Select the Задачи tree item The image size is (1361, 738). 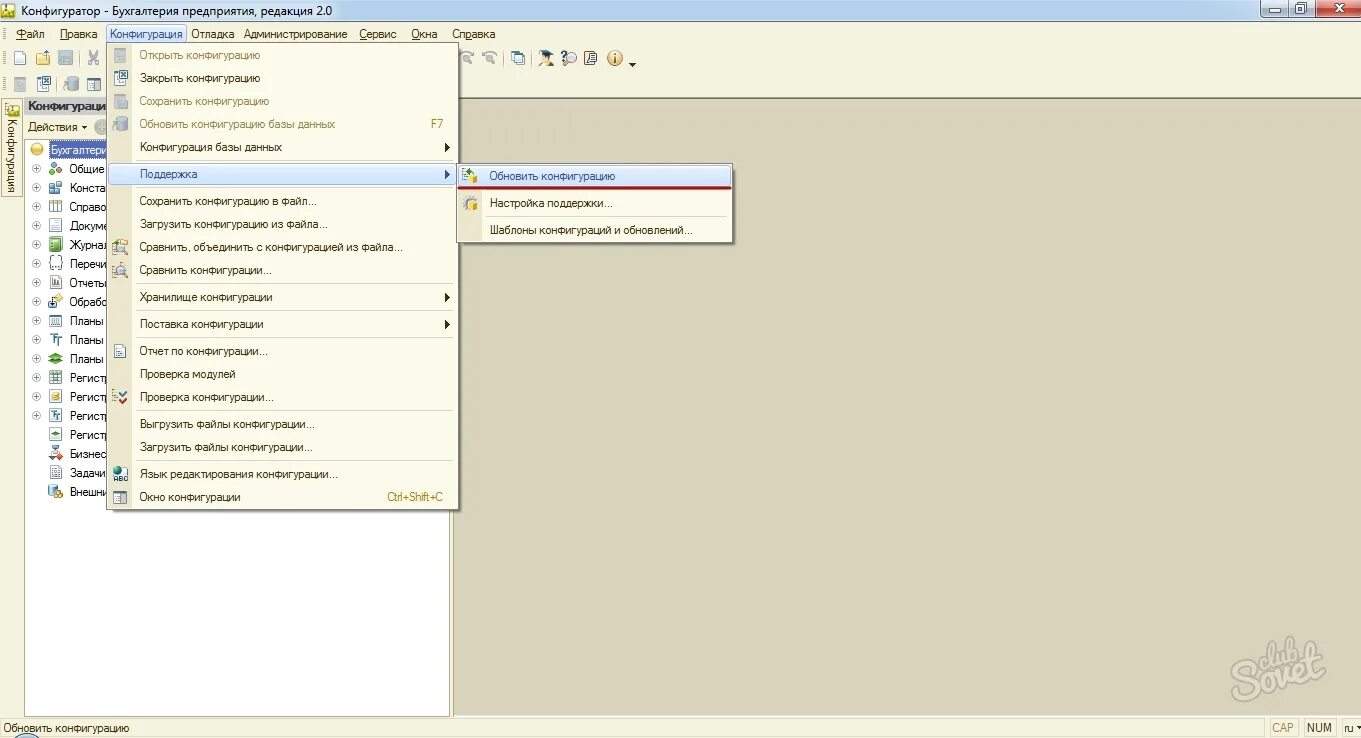click(87, 473)
